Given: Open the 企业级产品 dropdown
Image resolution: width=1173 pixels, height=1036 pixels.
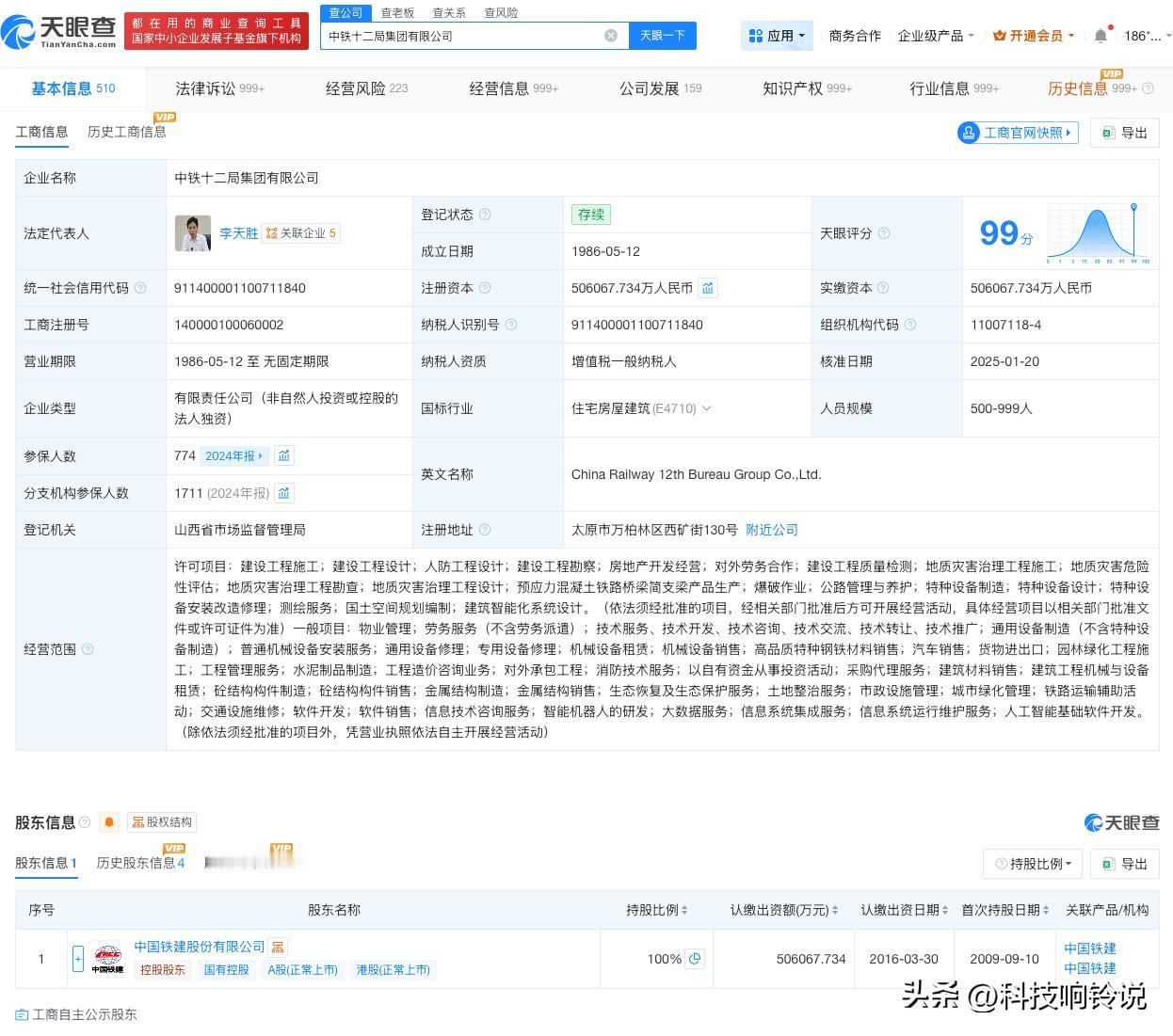Looking at the screenshot, I should pos(936,36).
